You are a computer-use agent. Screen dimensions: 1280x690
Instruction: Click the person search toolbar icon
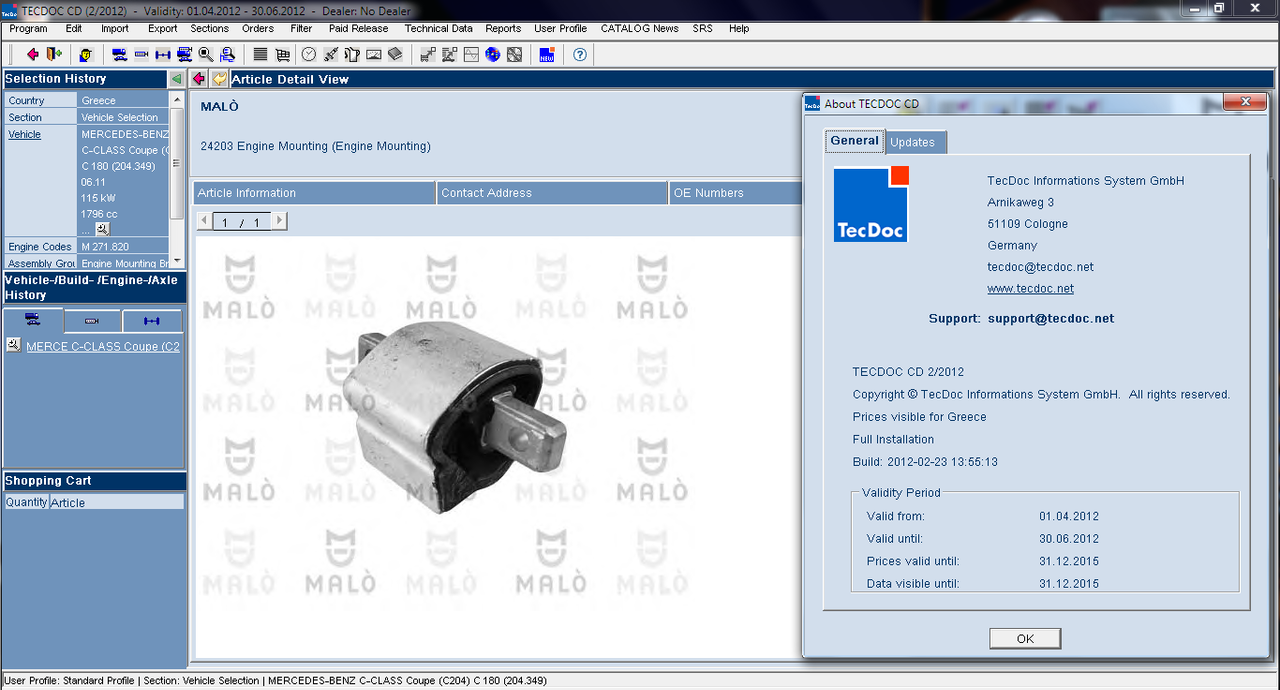click(227, 54)
